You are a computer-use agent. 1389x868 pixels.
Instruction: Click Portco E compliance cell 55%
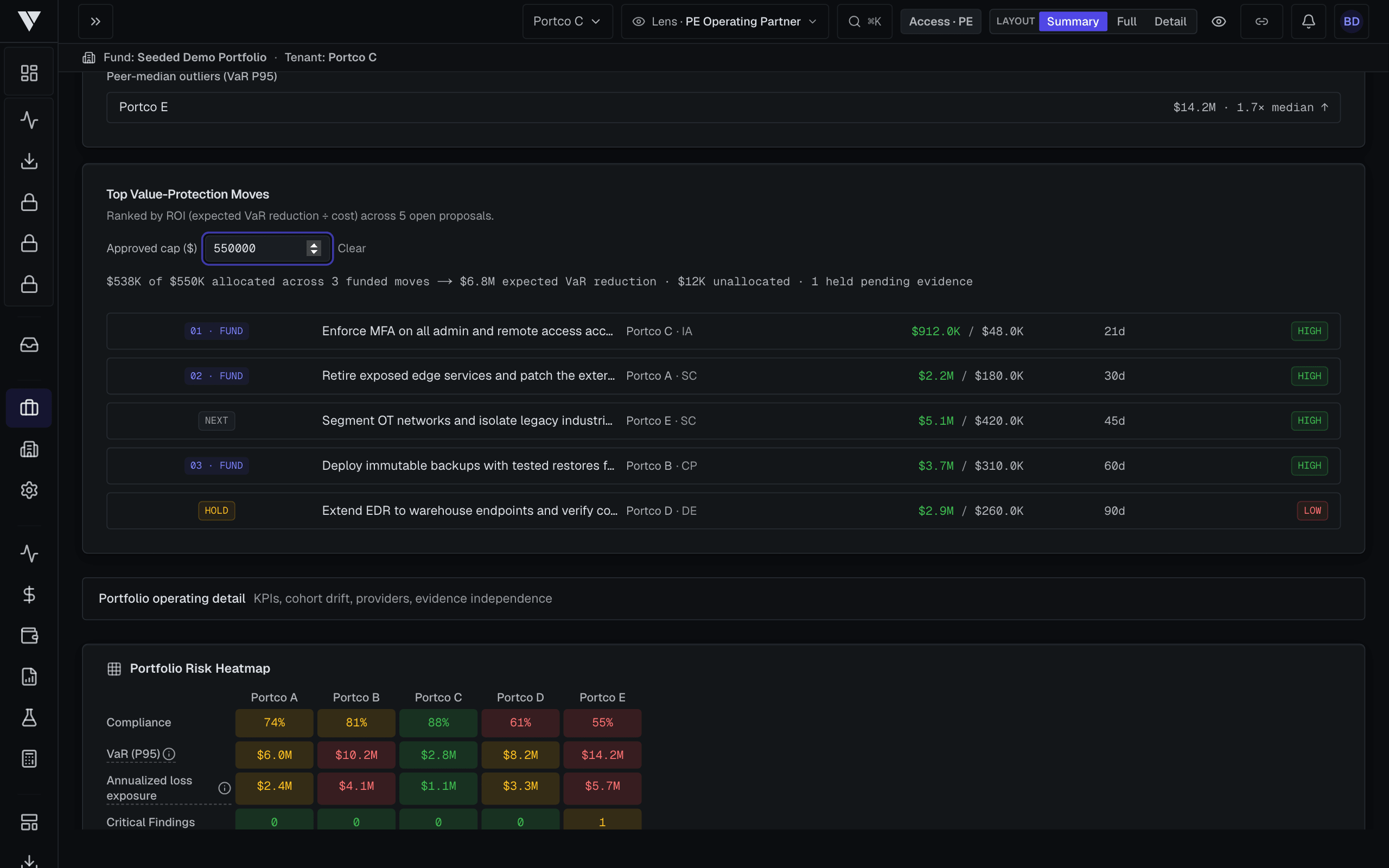coord(602,723)
